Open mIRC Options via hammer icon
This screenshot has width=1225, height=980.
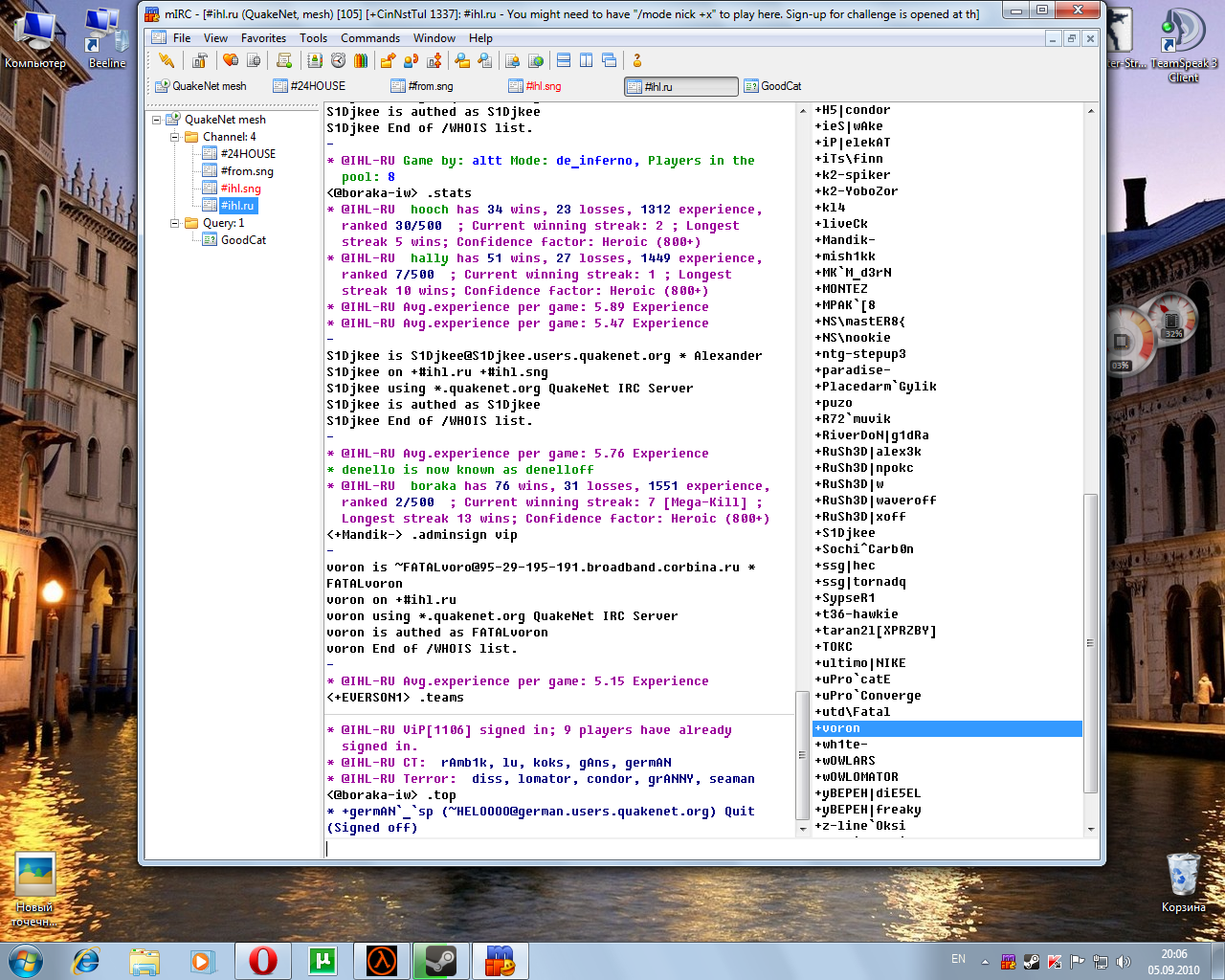tap(199, 60)
